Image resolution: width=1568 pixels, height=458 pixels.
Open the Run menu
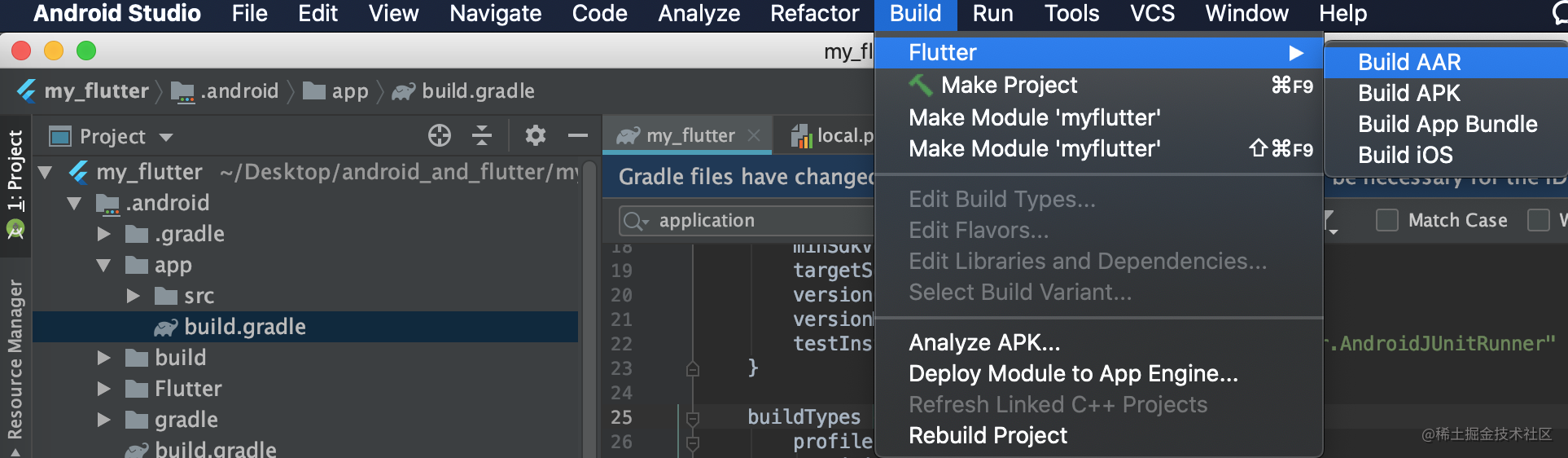coord(992,14)
